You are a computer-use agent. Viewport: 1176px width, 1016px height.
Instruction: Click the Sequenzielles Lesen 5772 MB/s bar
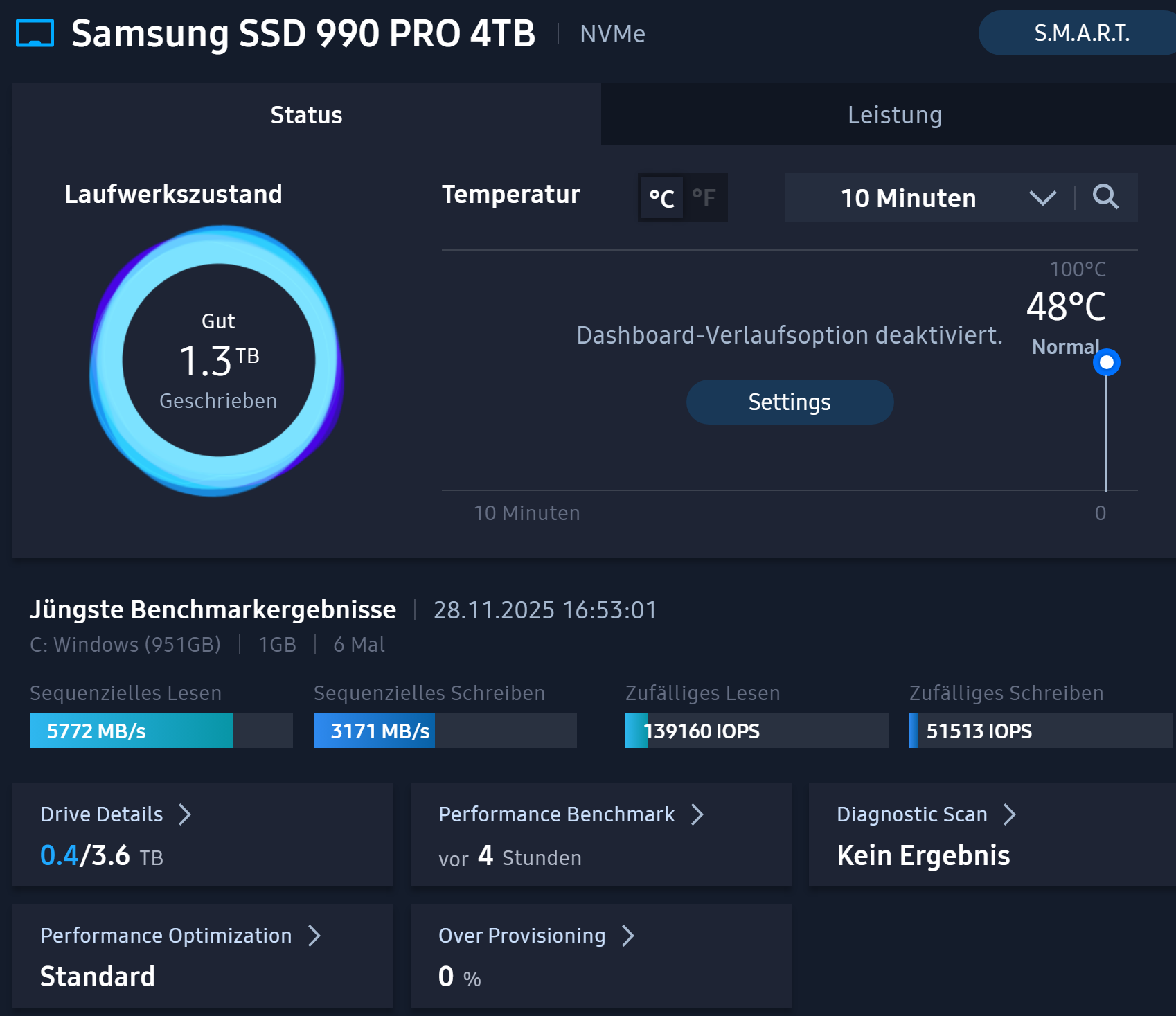point(161,731)
